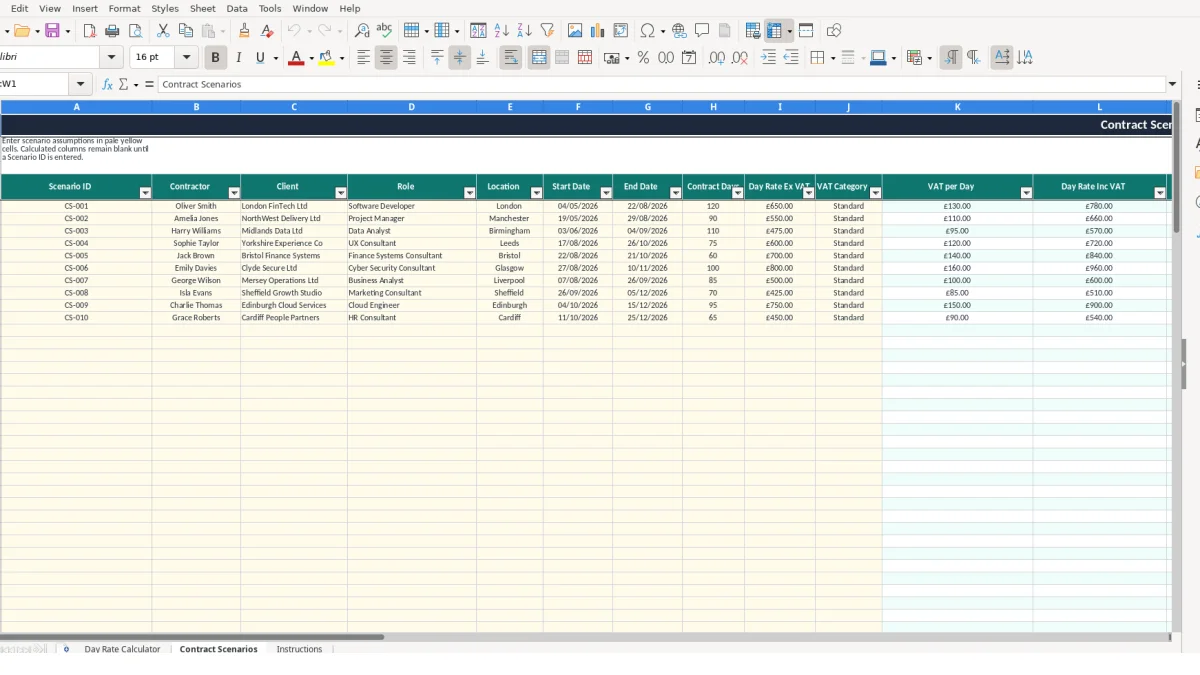Open Print Preview from the toolbar
Viewport: 1200px width, 675px height.
[136, 31]
